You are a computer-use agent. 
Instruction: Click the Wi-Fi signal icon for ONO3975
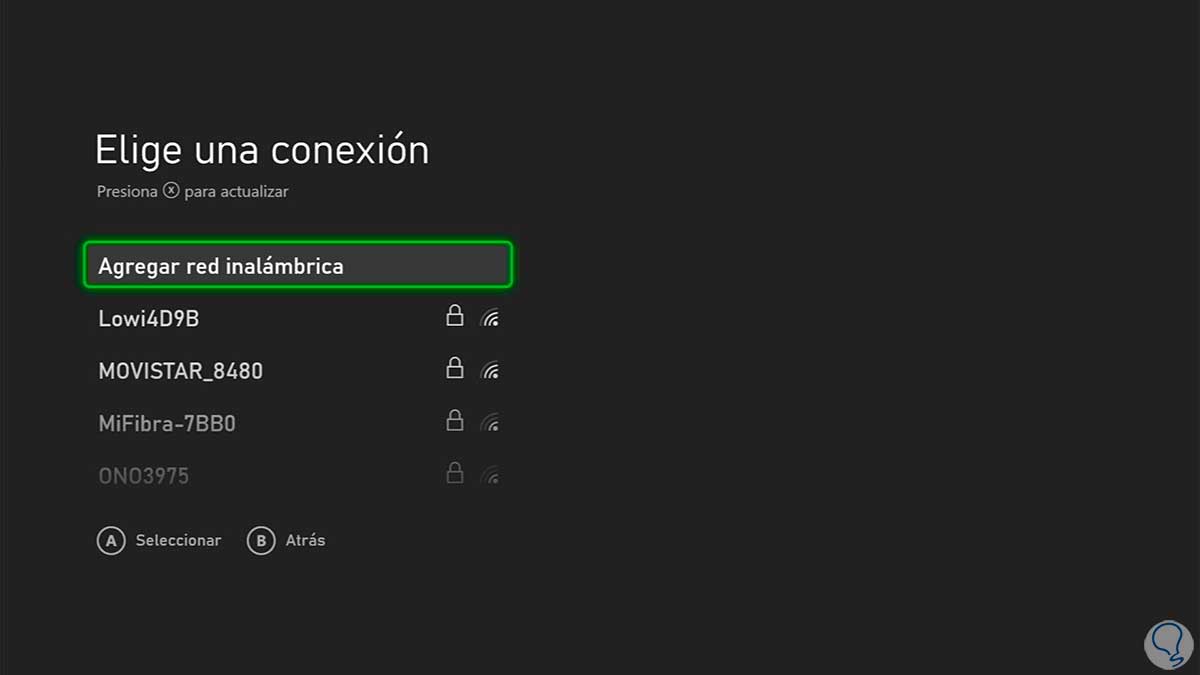click(x=490, y=476)
